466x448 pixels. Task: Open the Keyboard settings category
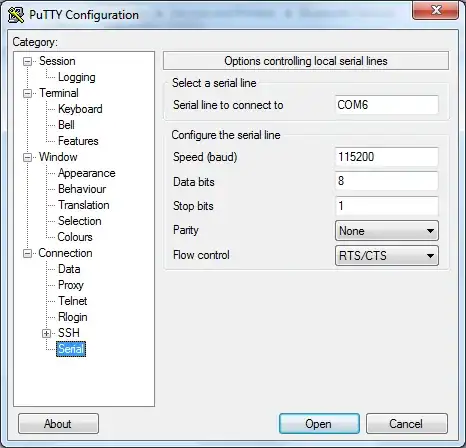(x=80, y=109)
